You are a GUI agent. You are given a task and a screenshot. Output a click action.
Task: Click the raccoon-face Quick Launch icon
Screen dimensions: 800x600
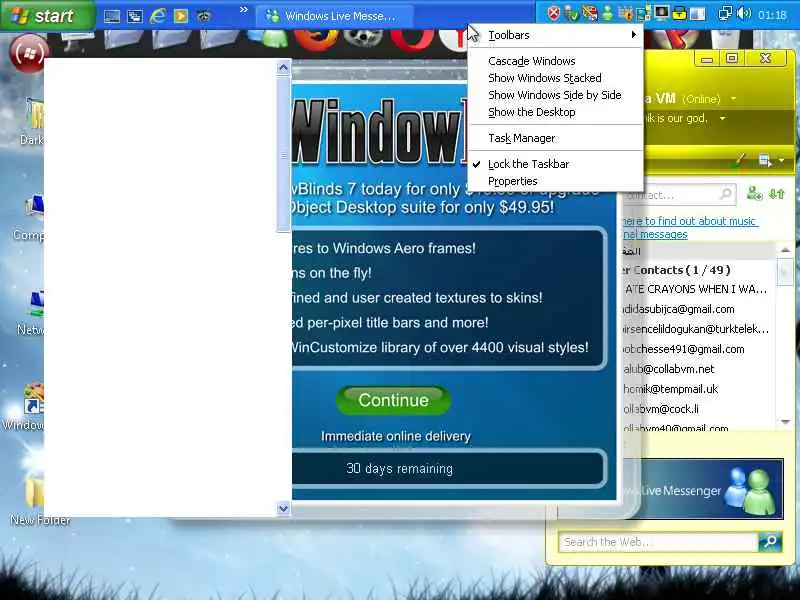click(204, 16)
